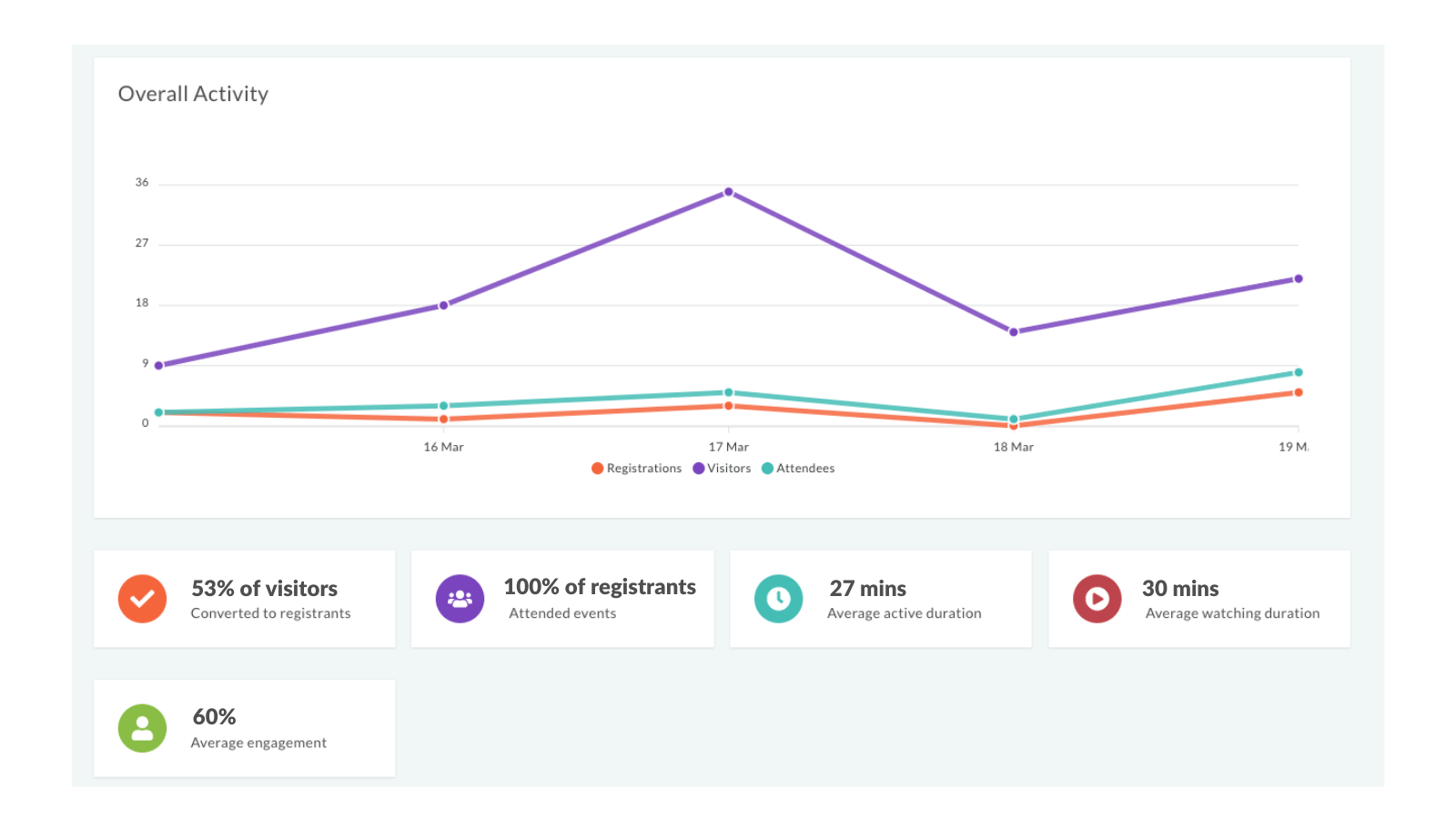Click the Overall Activity chart title
The width and height of the screenshot is (1456, 819).
[193, 93]
